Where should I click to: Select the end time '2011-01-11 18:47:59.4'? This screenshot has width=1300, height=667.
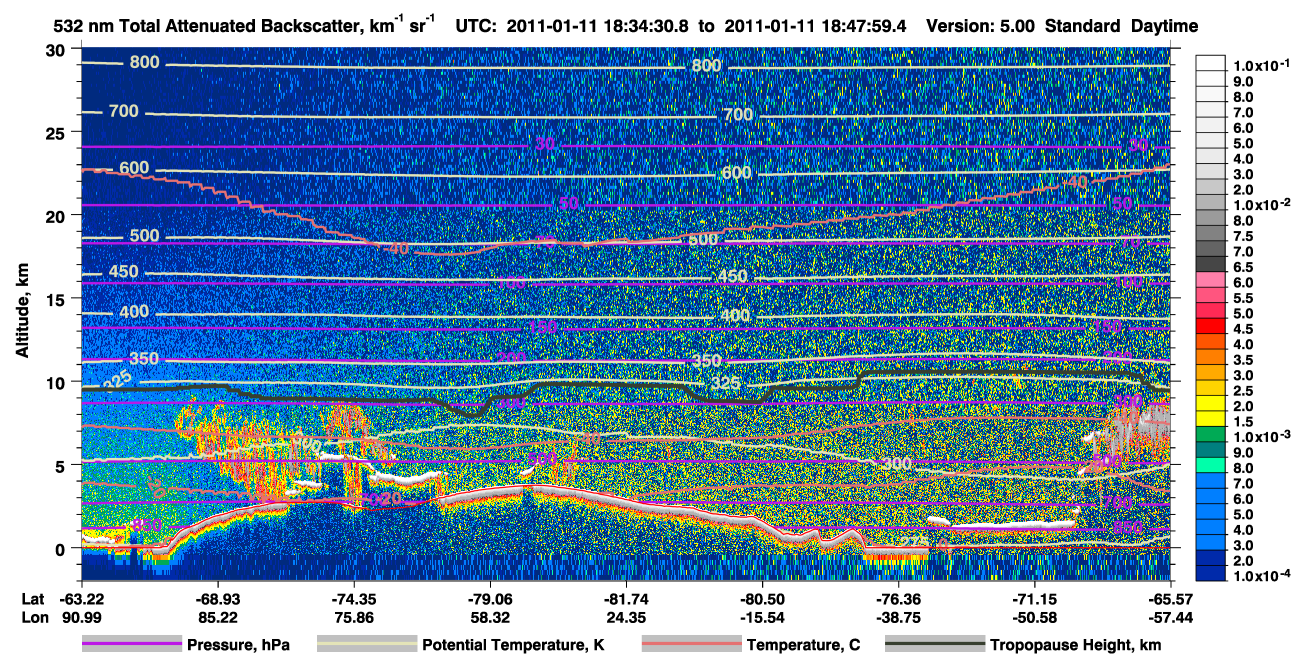point(813,25)
